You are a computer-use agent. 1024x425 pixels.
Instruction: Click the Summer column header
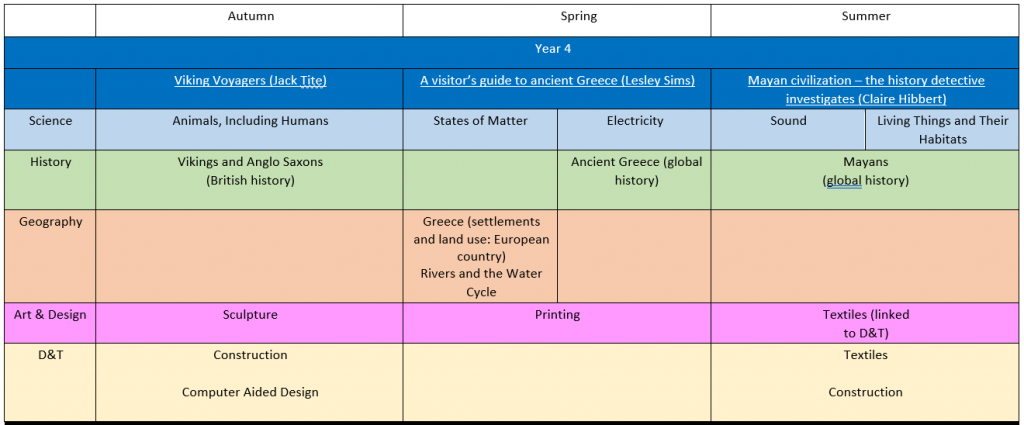866,16
